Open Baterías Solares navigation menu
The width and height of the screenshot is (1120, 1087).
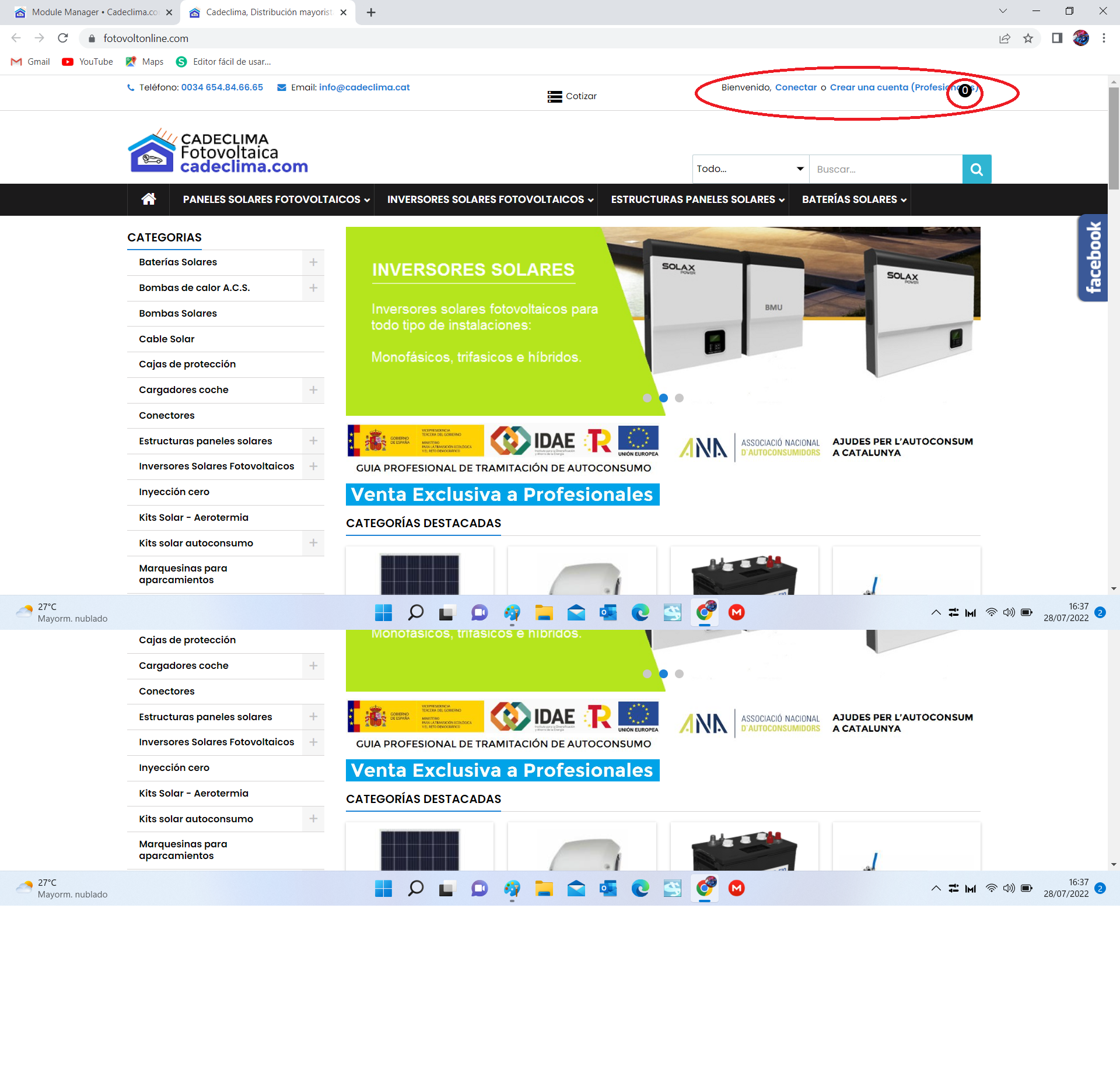point(853,199)
